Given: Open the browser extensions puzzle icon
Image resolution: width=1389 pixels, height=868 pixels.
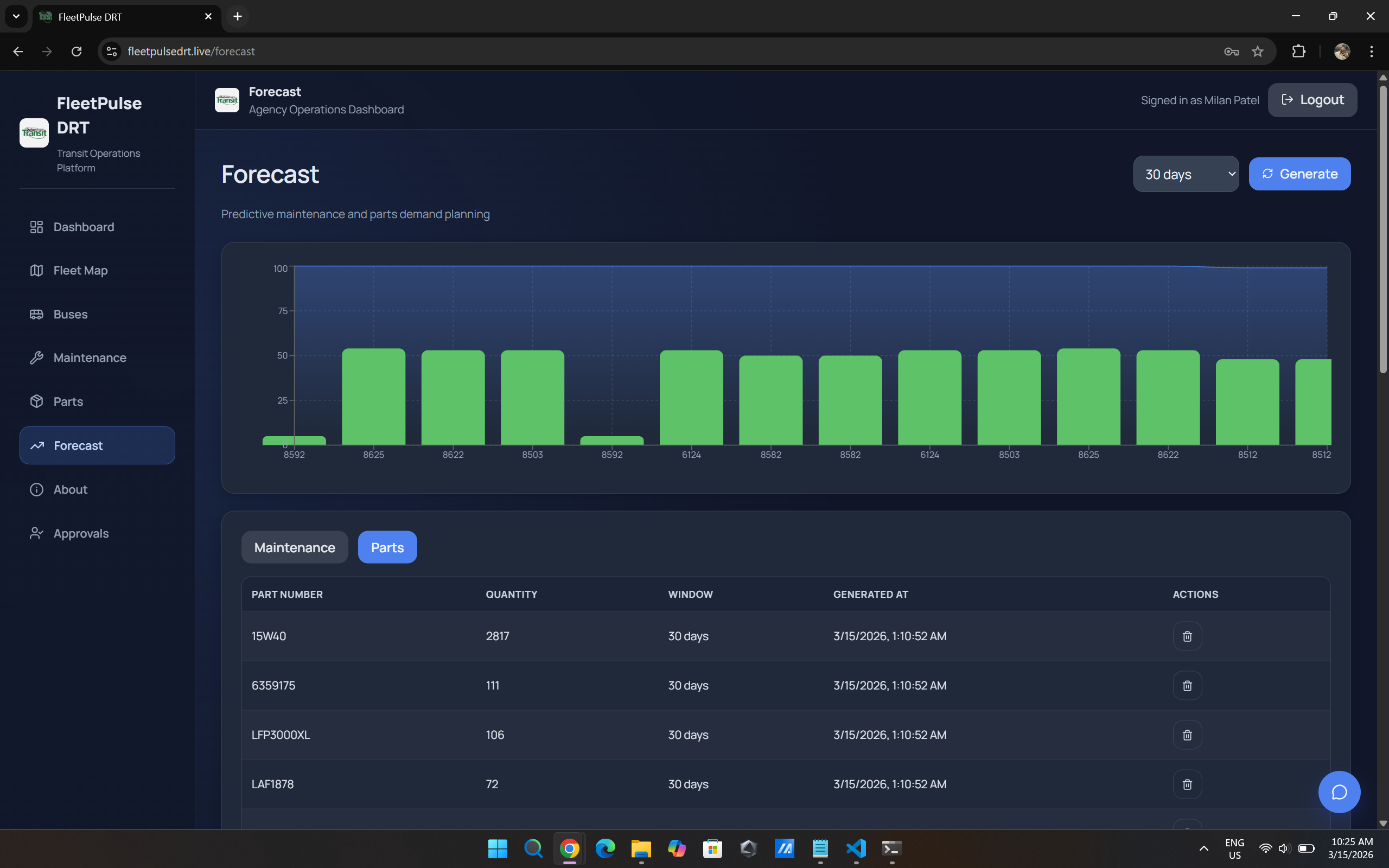Looking at the screenshot, I should click(x=1298, y=52).
